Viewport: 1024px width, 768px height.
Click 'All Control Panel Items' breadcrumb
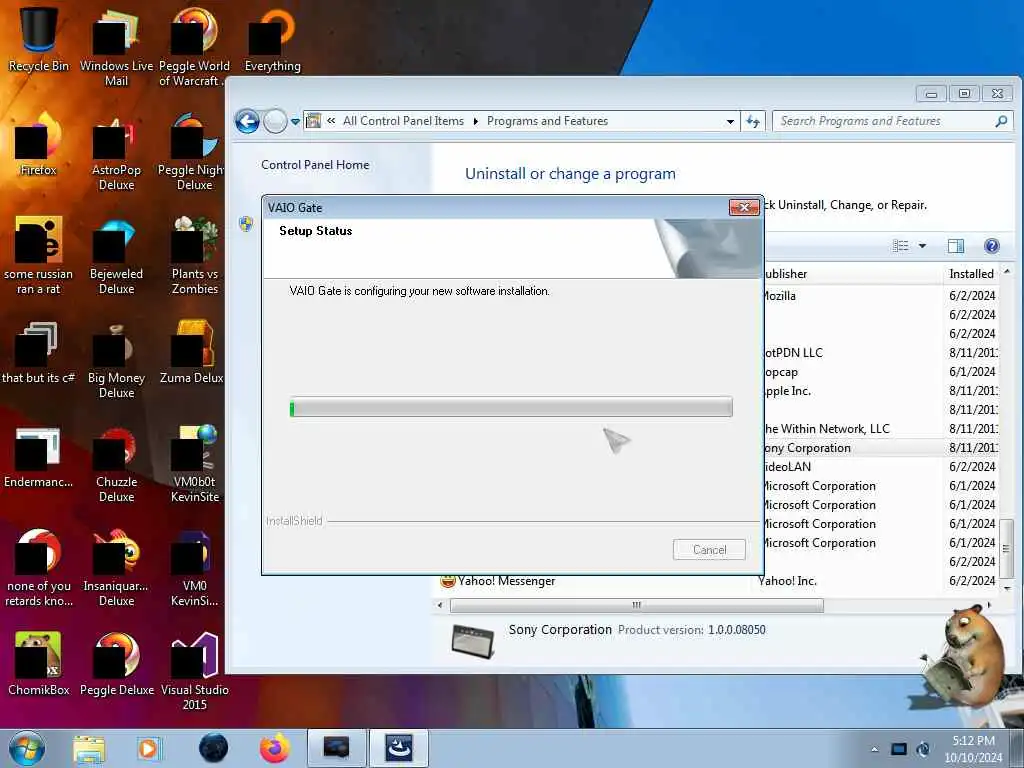[403, 121]
